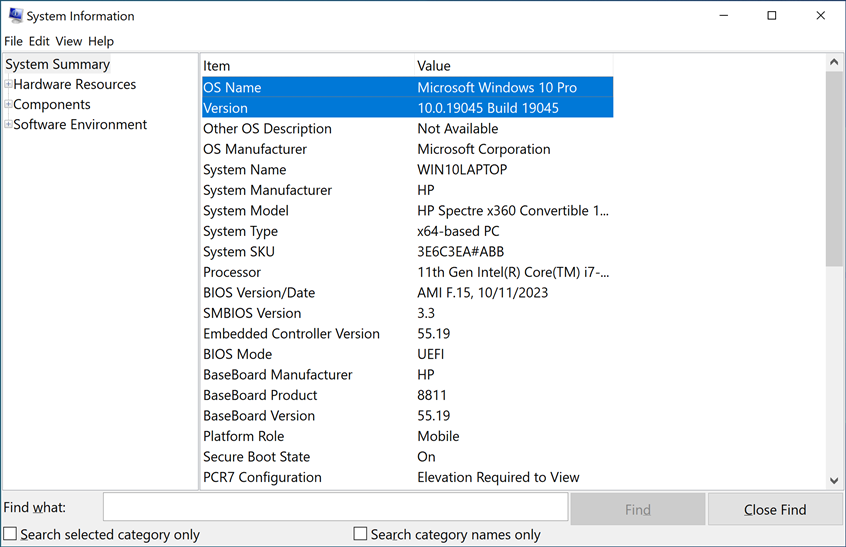Image resolution: width=846 pixels, height=547 pixels.
Task: Click the value 10.0.19045 Build 19045
Action: point(488,108)
